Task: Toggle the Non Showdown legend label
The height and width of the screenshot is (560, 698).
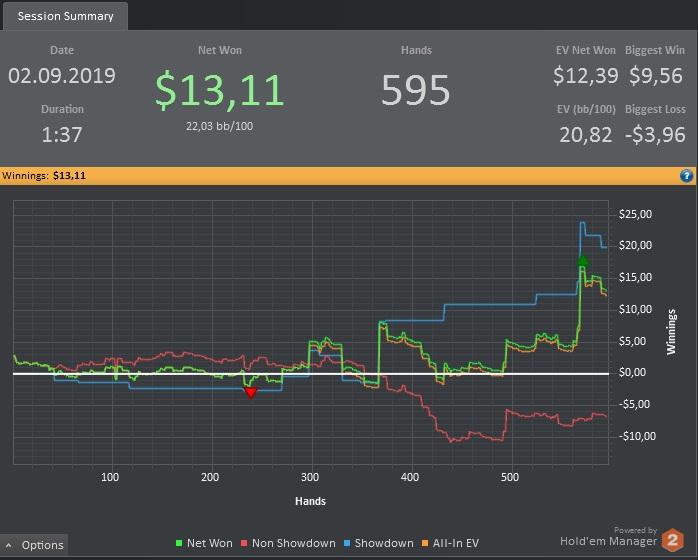Action: point(294,543)
